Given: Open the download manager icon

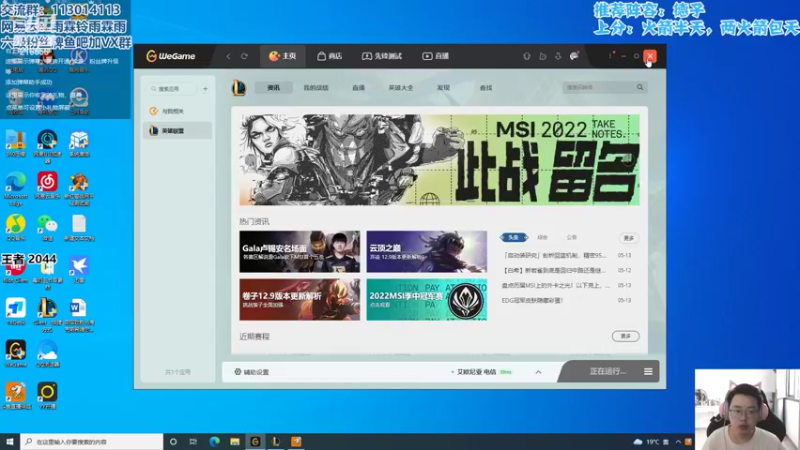Looking at the screenshot, I should point(558,56).
